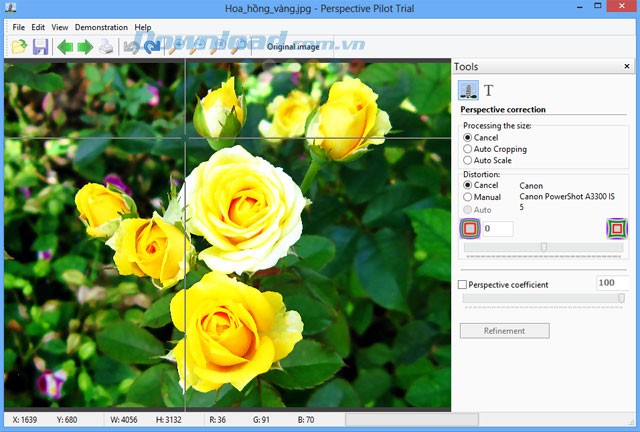
Task: Click the distortion value input field
Action: tap(498, 229)
